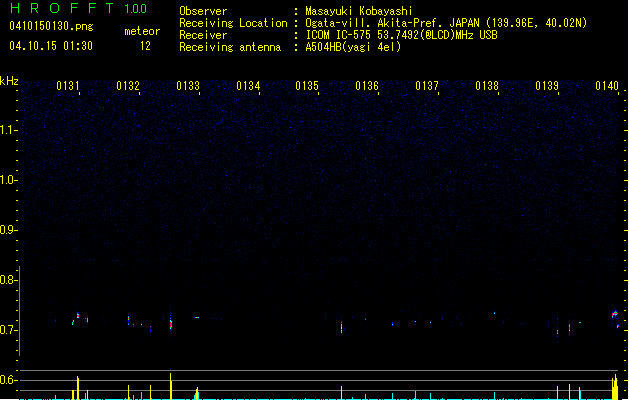The width and height of the screenshot is (629, 400).
Task: Click the 0134 time marker
Action: click(x=248, y=86)
